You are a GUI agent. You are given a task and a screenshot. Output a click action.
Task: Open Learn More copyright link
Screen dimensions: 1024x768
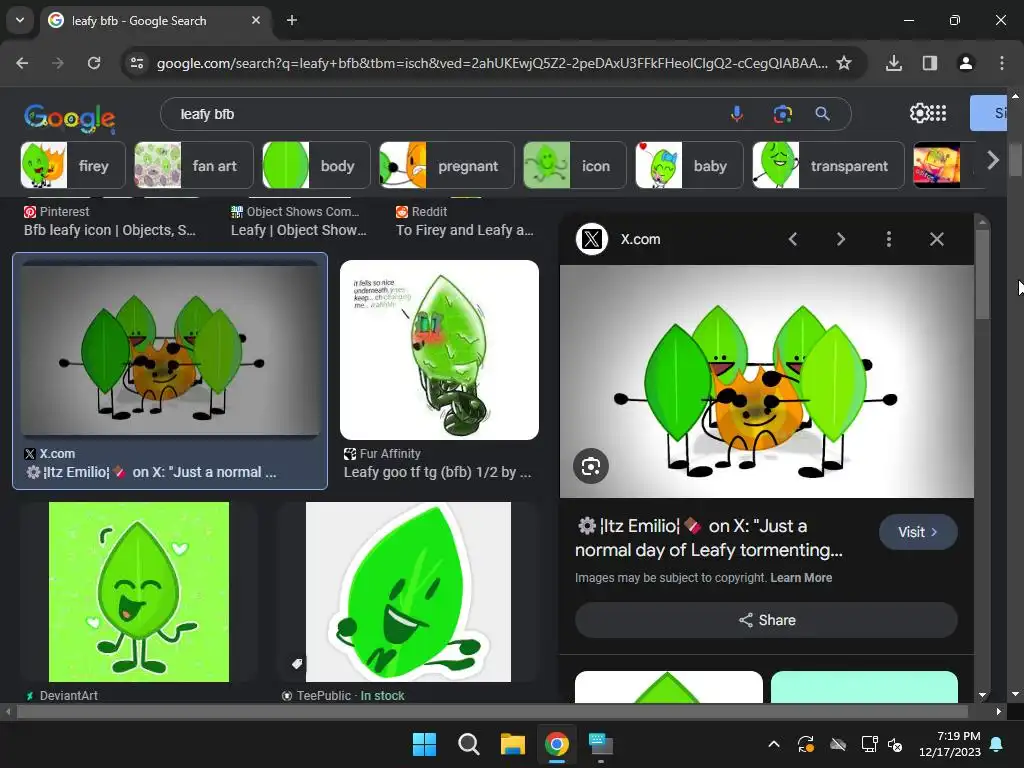click(801, 577)
